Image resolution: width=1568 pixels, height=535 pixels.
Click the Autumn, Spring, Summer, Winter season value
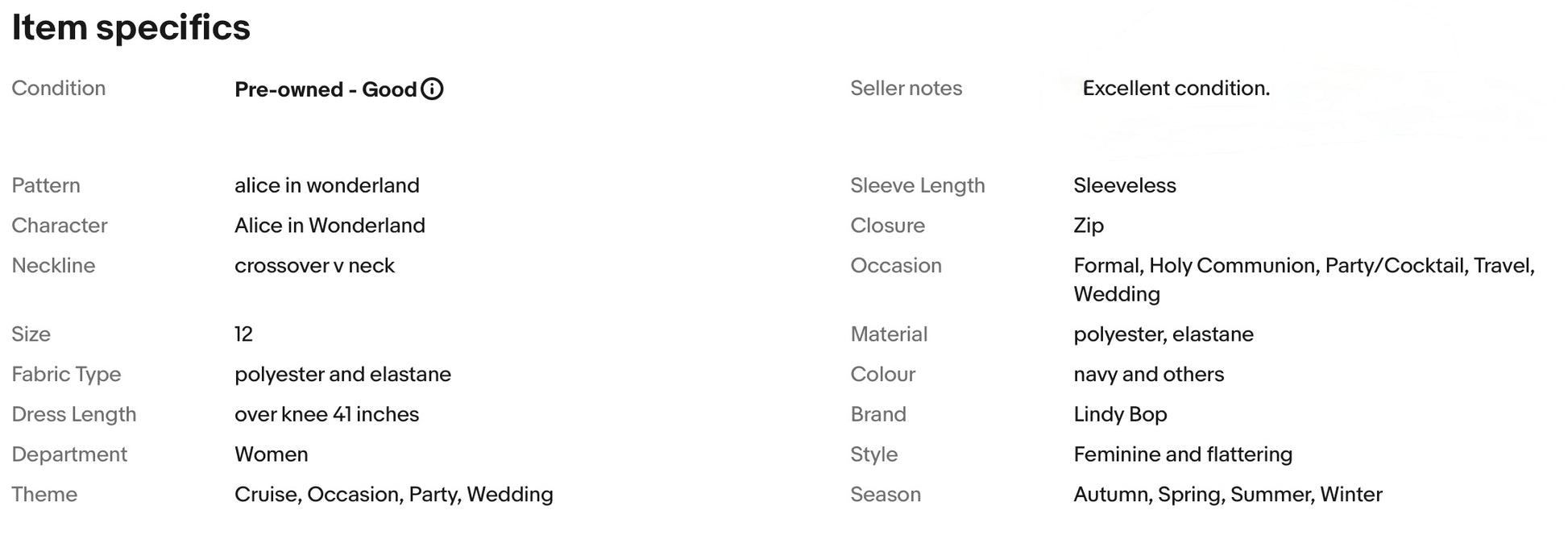coord(1227,494)
